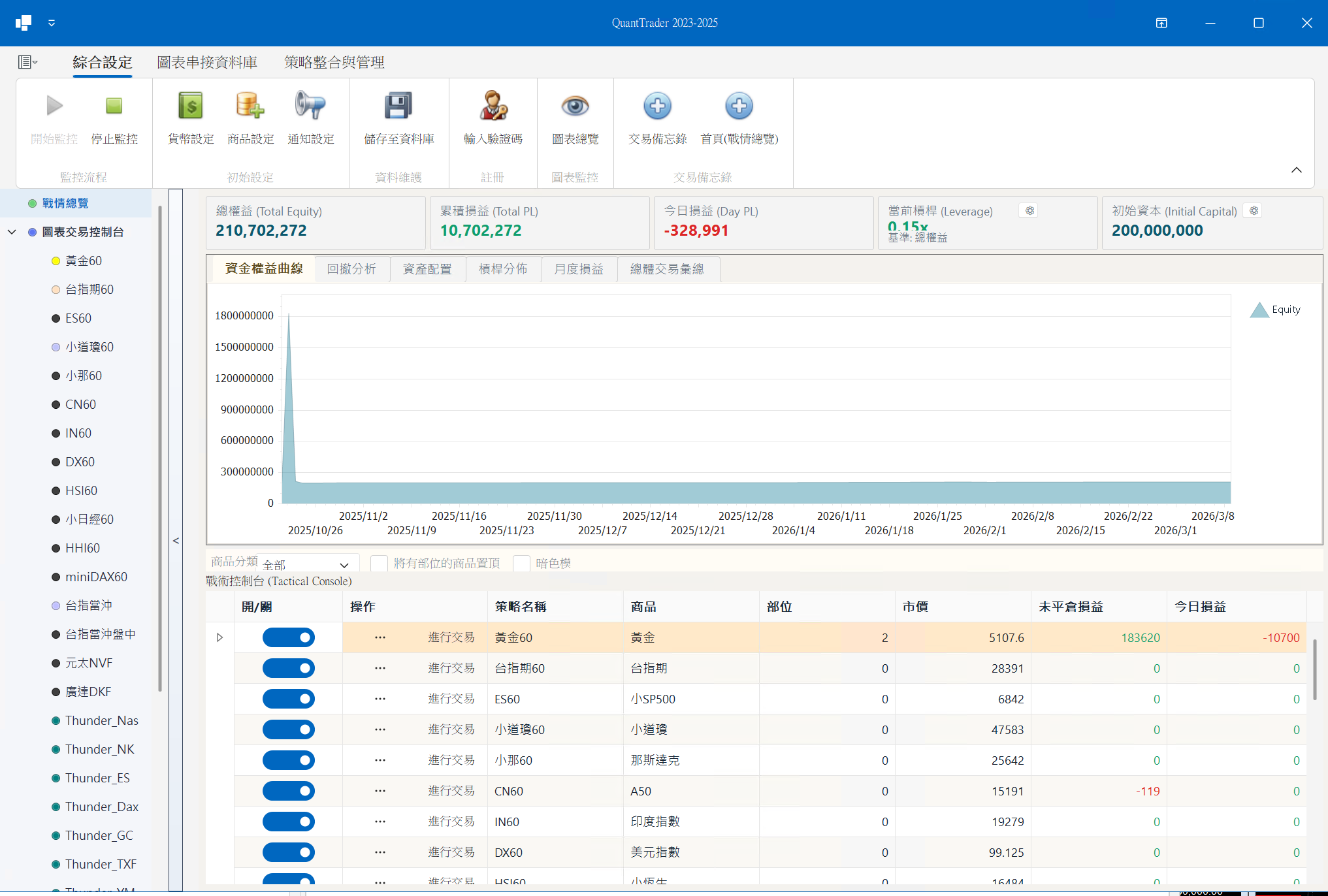Enable the 暗色模 checkbox
This screenshot has width=1328, height=896.
521,562
